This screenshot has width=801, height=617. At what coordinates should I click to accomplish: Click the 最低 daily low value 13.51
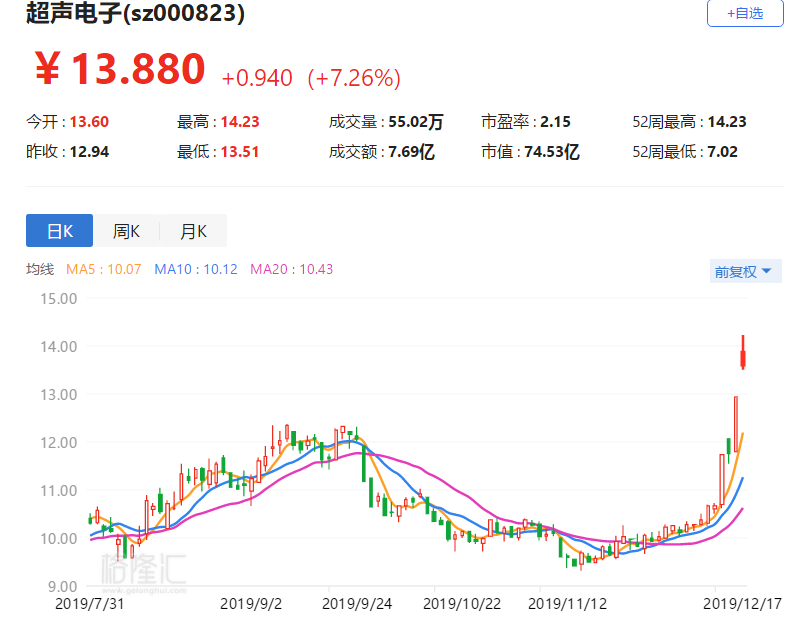pos(240,152)
